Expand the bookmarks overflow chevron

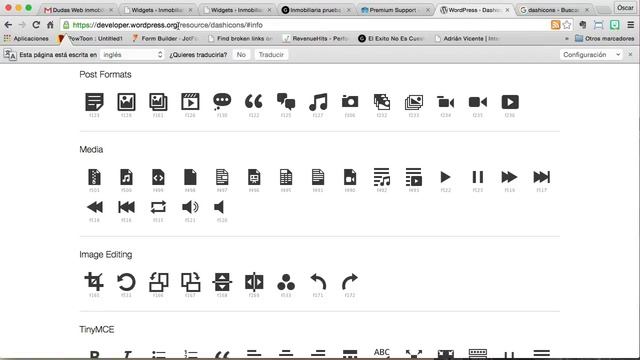click(x=567, y=38)
